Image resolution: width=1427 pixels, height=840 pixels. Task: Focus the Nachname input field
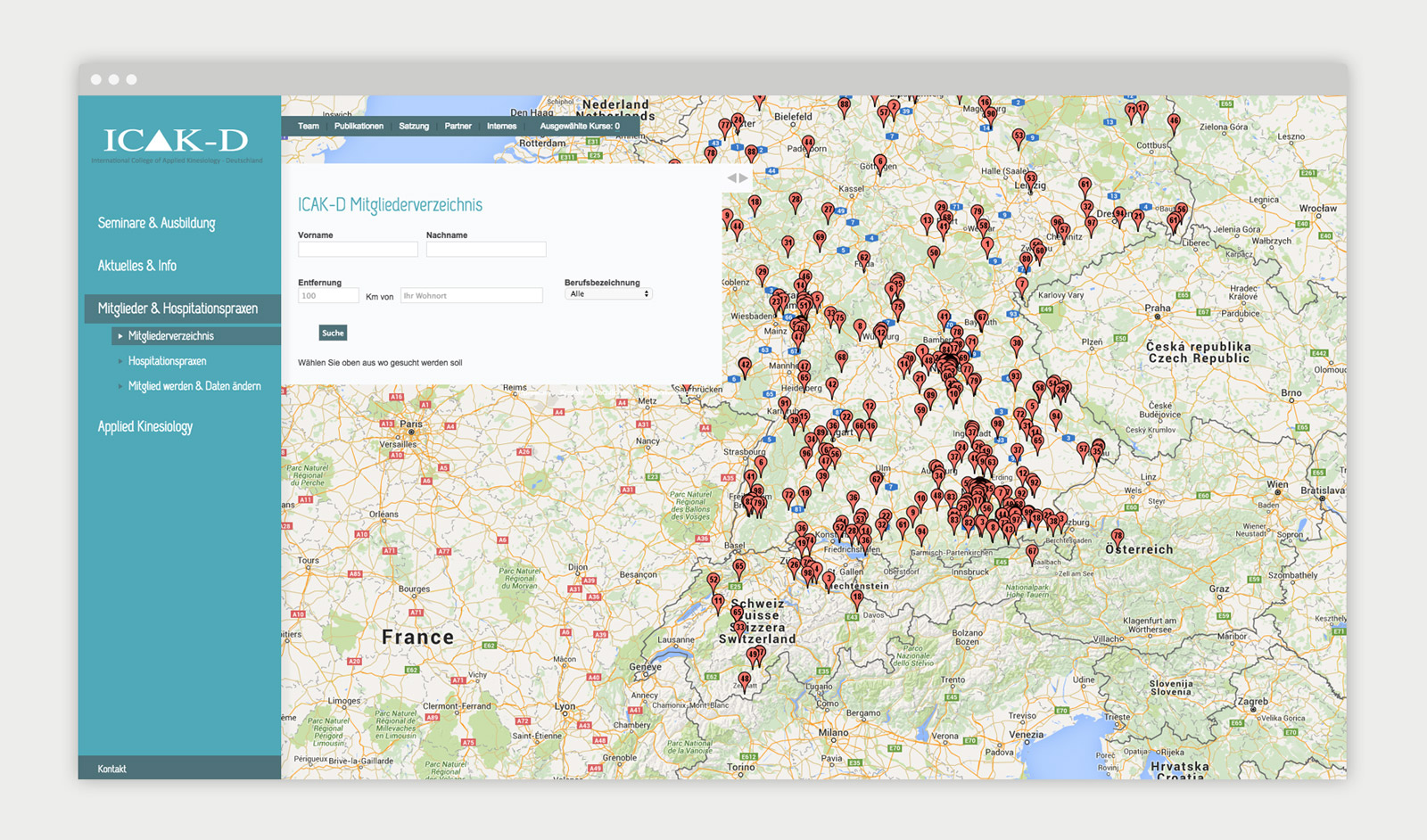click(486, 250)
